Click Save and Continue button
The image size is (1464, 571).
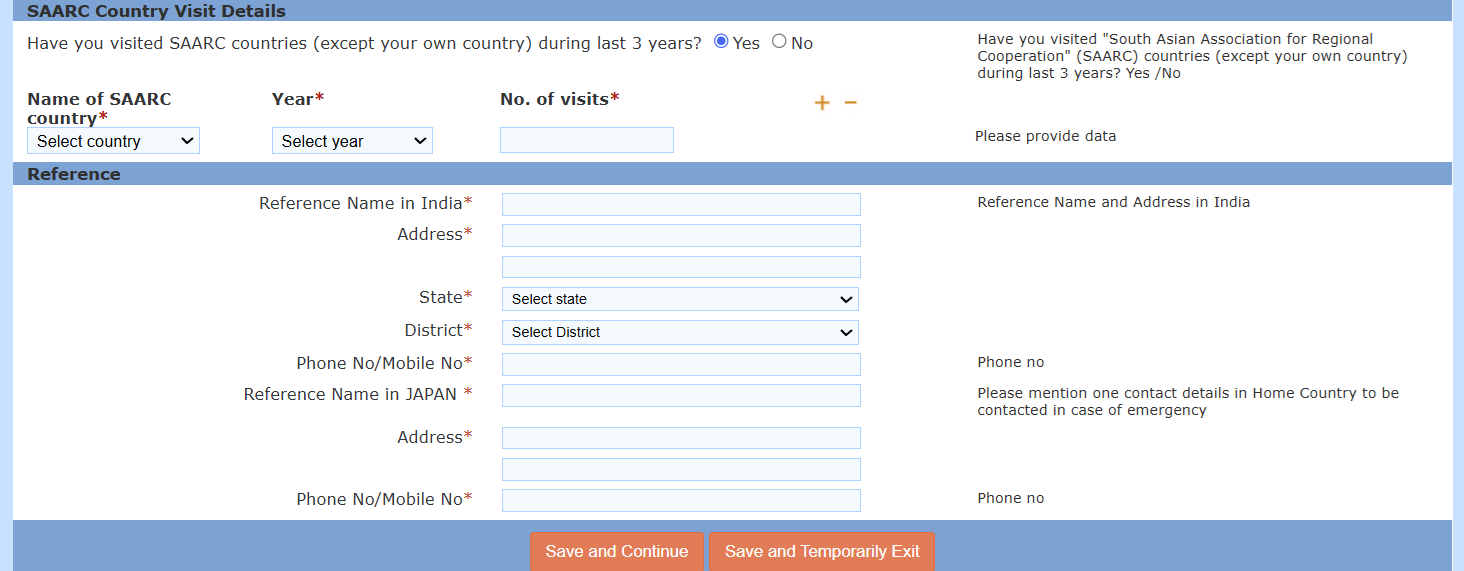617,552
